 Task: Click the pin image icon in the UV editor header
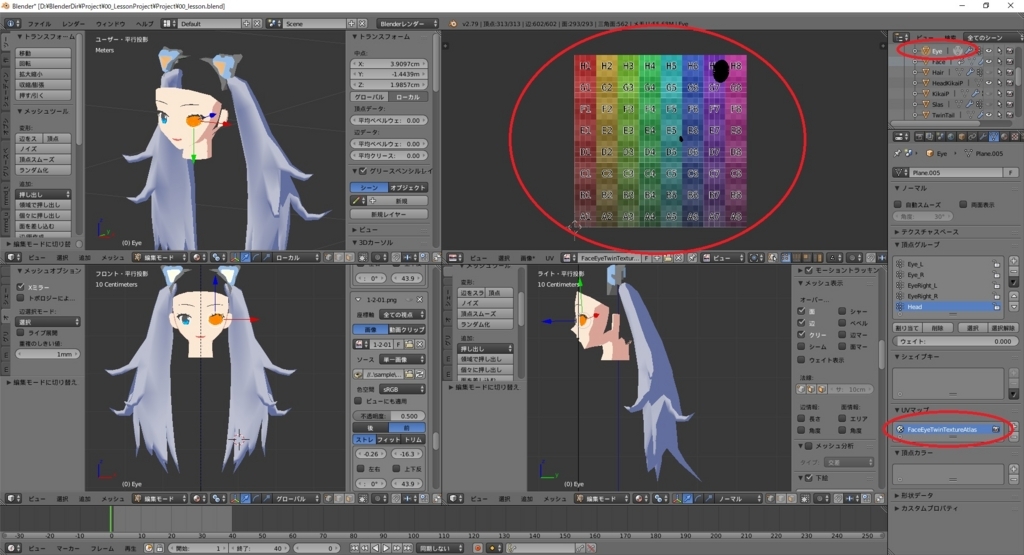click(692, 258)
